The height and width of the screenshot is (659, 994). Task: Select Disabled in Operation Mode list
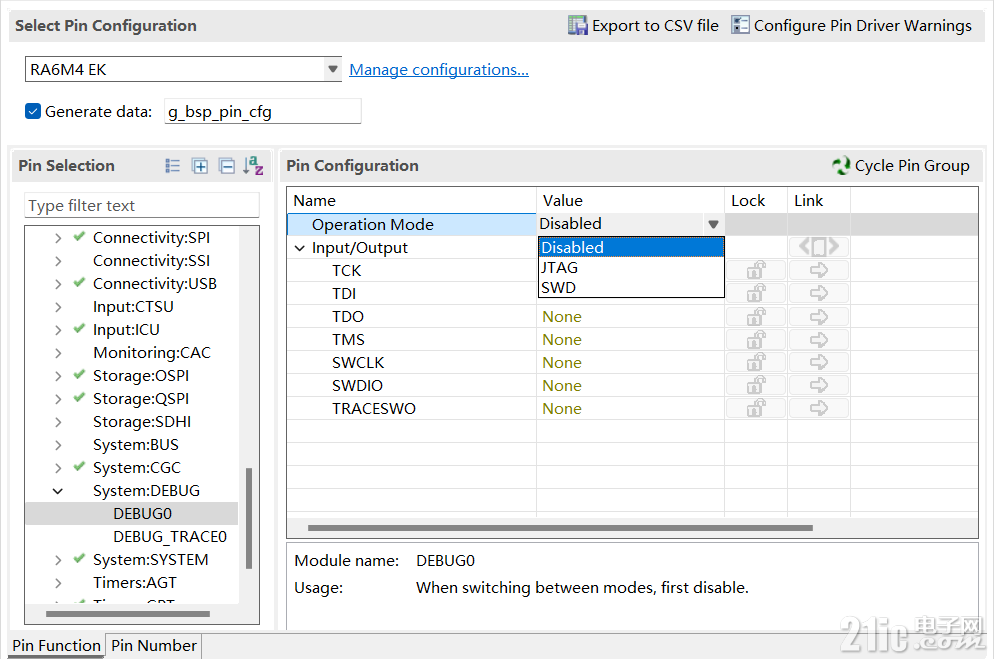click(631, 247)
